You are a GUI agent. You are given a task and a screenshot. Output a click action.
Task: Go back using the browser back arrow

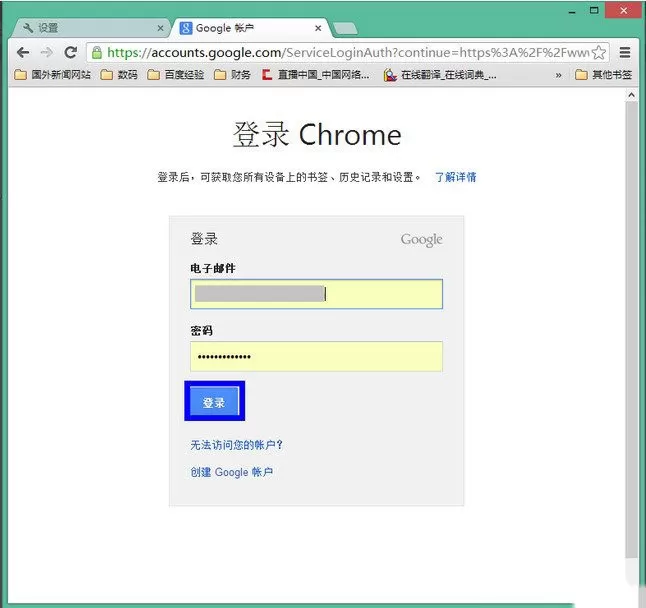pos(23,53)
